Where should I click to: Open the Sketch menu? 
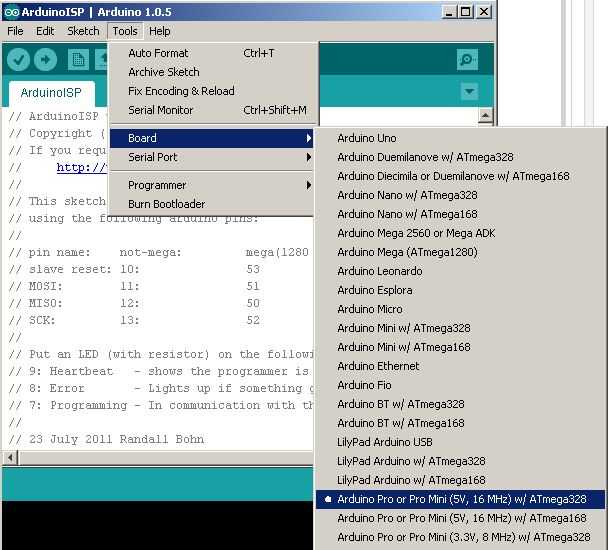pos(83,31)
